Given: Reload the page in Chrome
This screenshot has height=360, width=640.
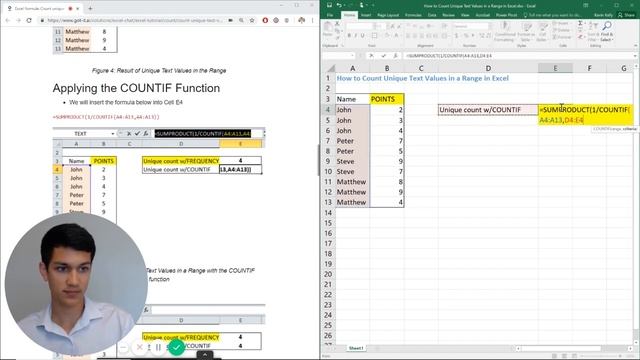Looking at the screenshot, I should [x=29, y=20].
